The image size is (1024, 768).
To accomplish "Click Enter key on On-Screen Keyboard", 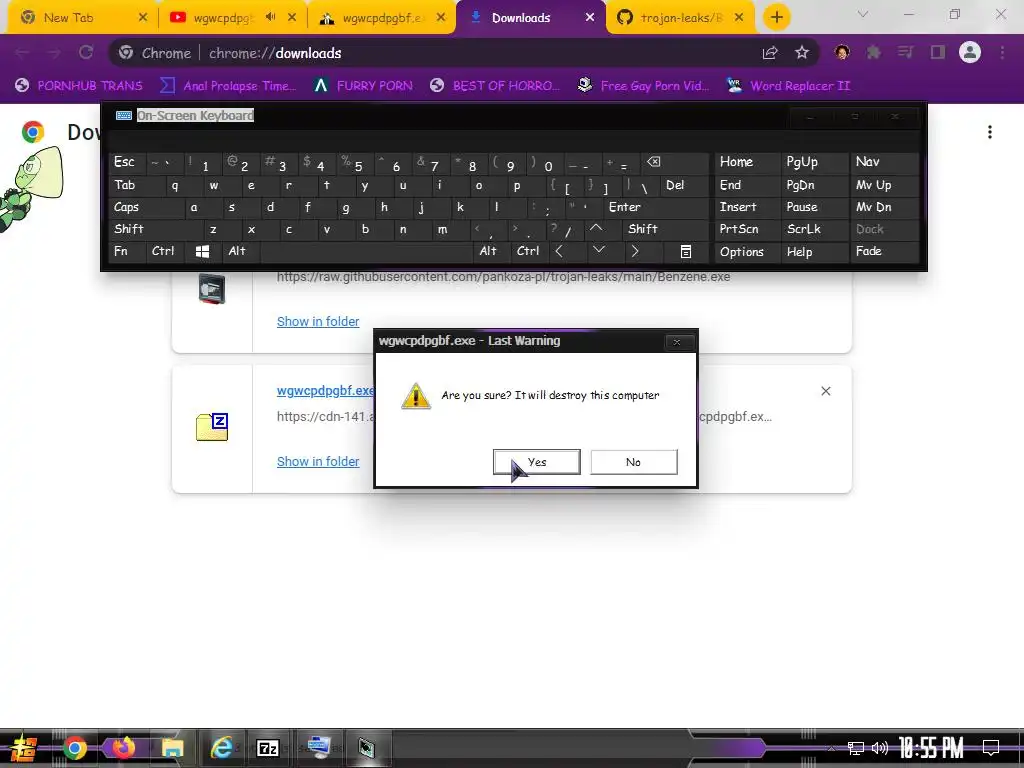I will point(656,207).
